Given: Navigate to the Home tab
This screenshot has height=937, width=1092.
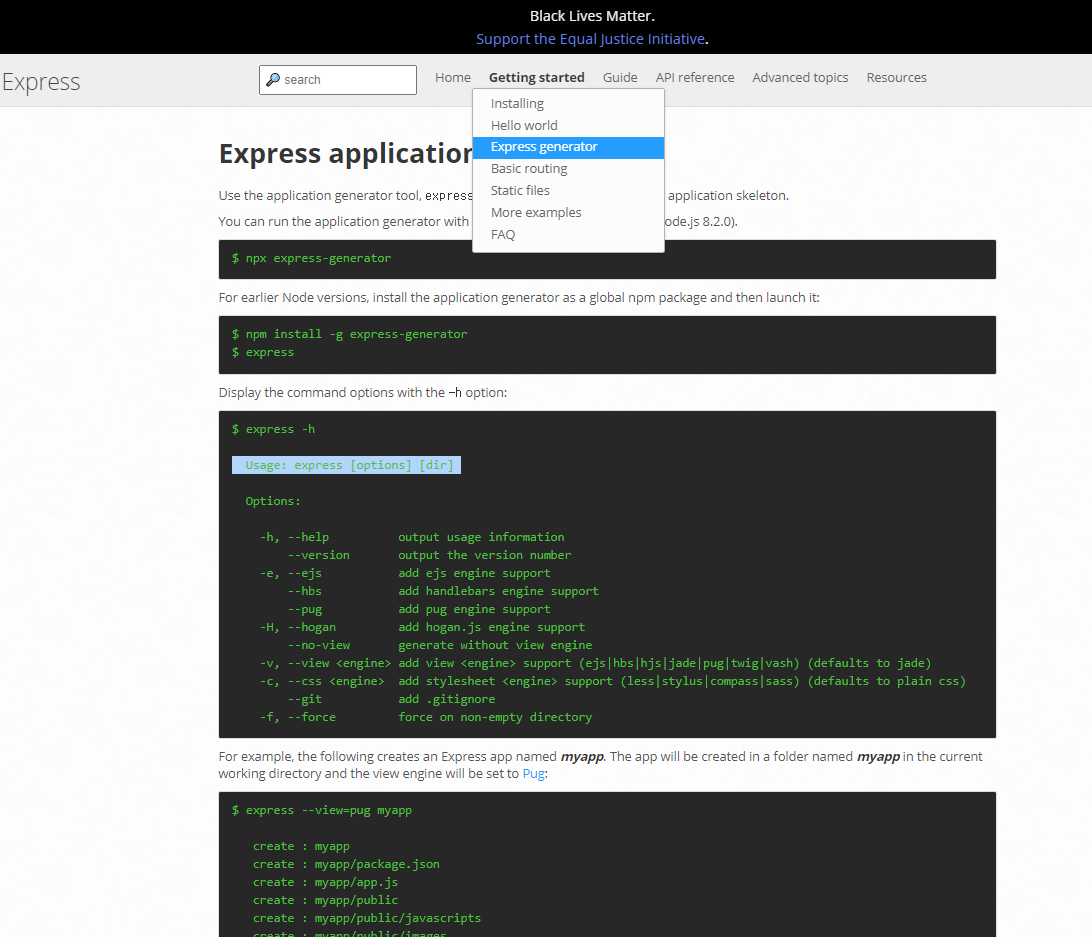Looking at the screenshot, I should (x=452, y=77).
